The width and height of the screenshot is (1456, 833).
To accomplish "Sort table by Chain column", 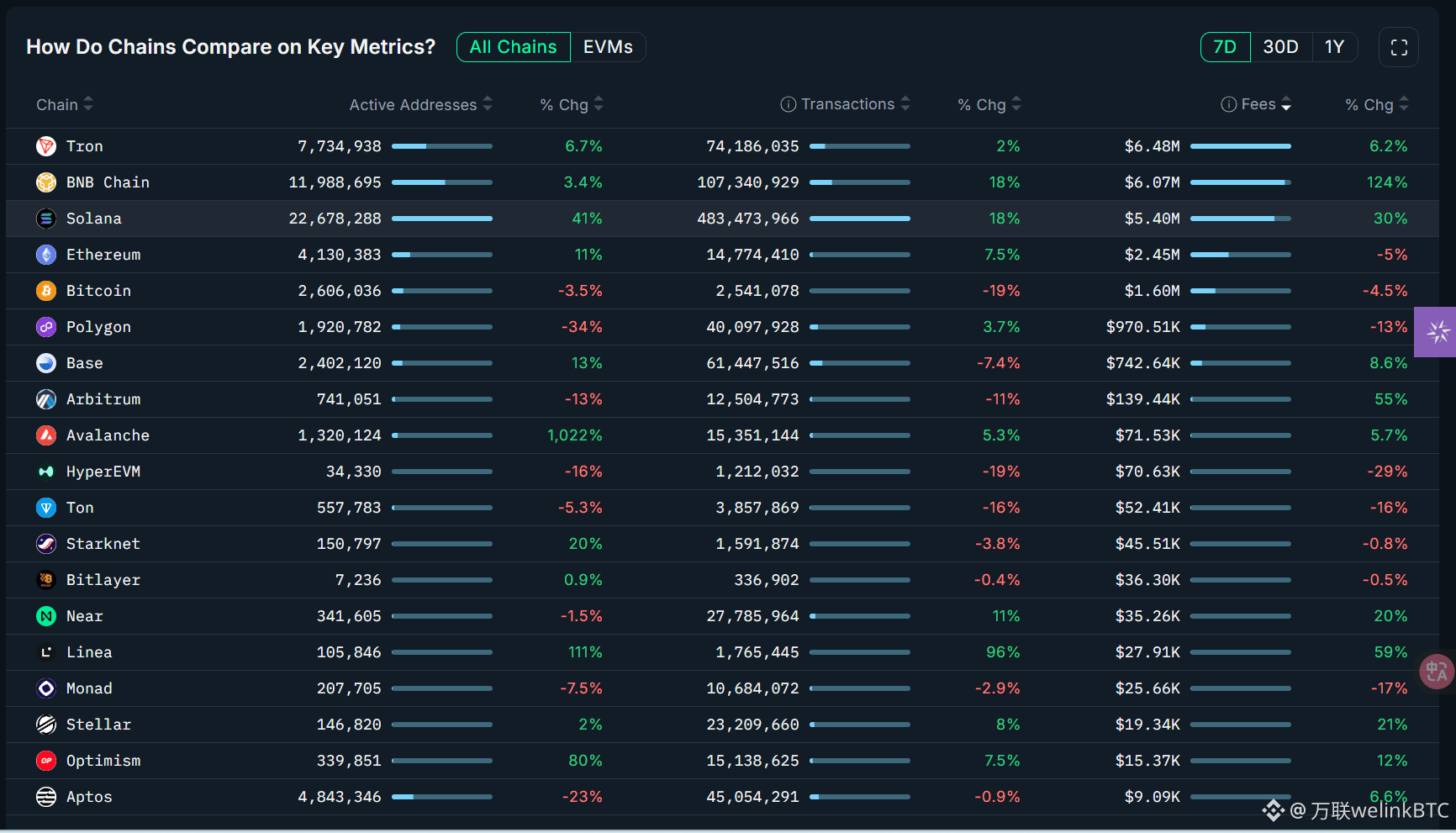I will pos(65,104).
